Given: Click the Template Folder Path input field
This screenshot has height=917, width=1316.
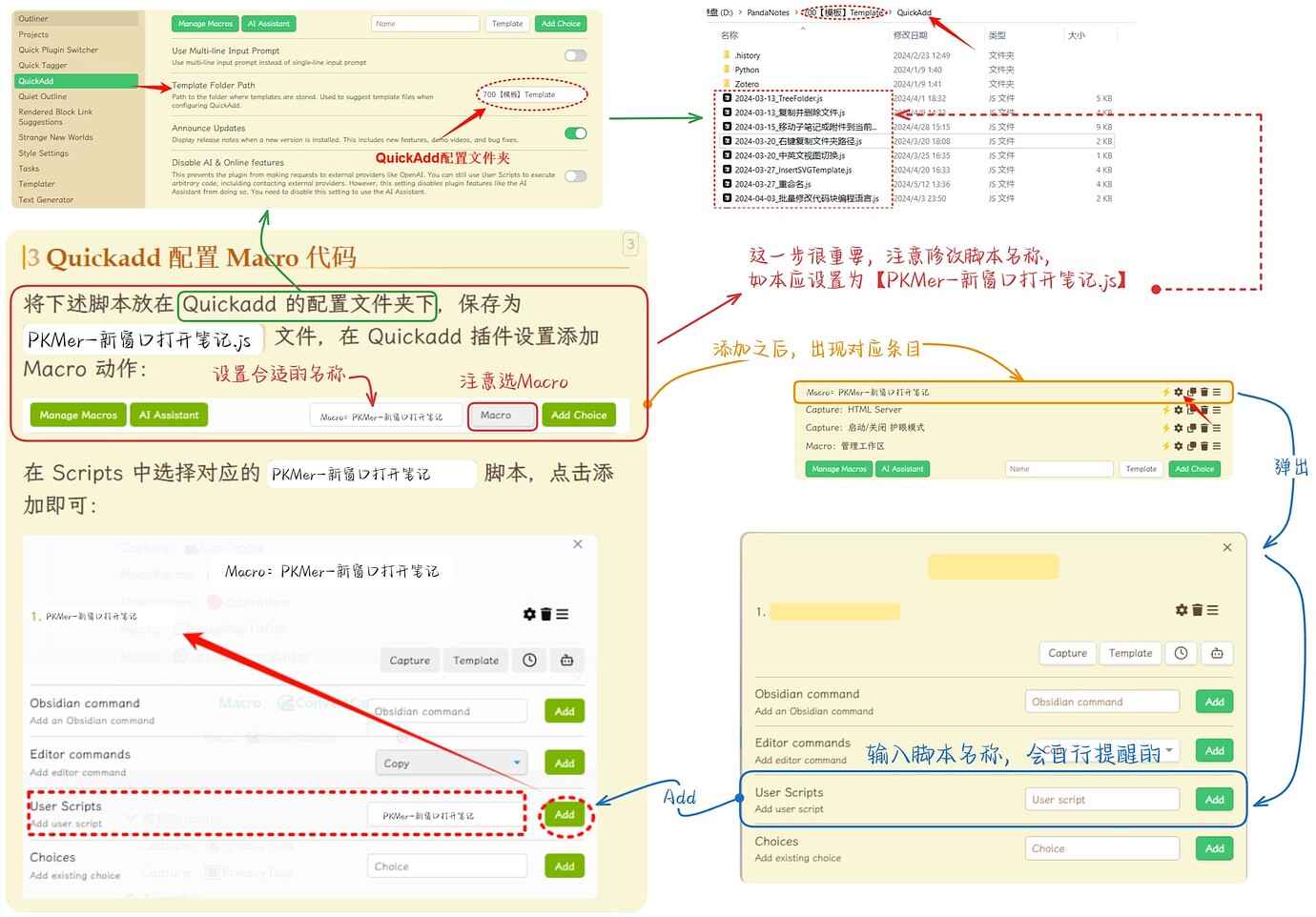Looking at the screenshot, I should 530,94.
